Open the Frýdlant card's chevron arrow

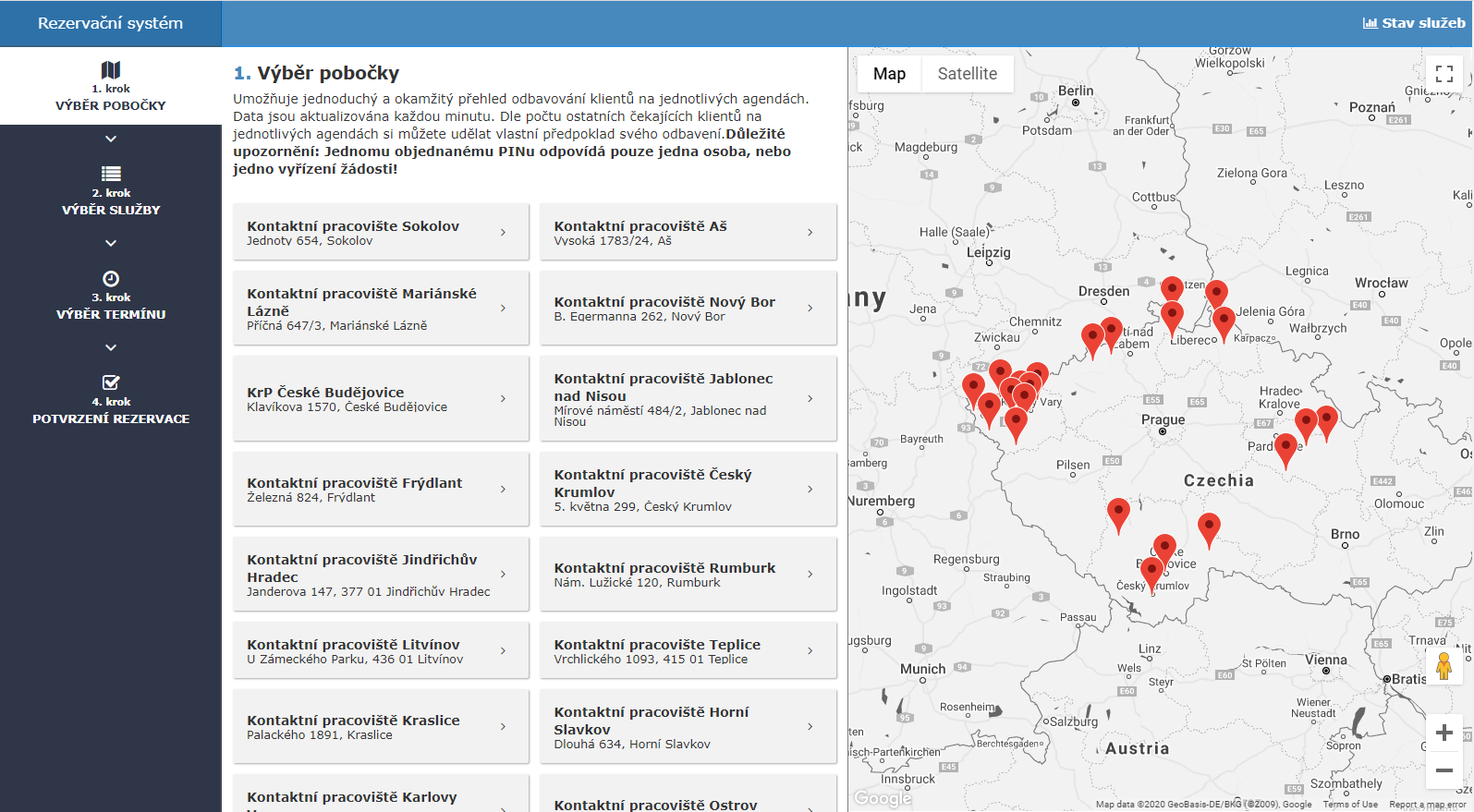[x=503, y=489]
